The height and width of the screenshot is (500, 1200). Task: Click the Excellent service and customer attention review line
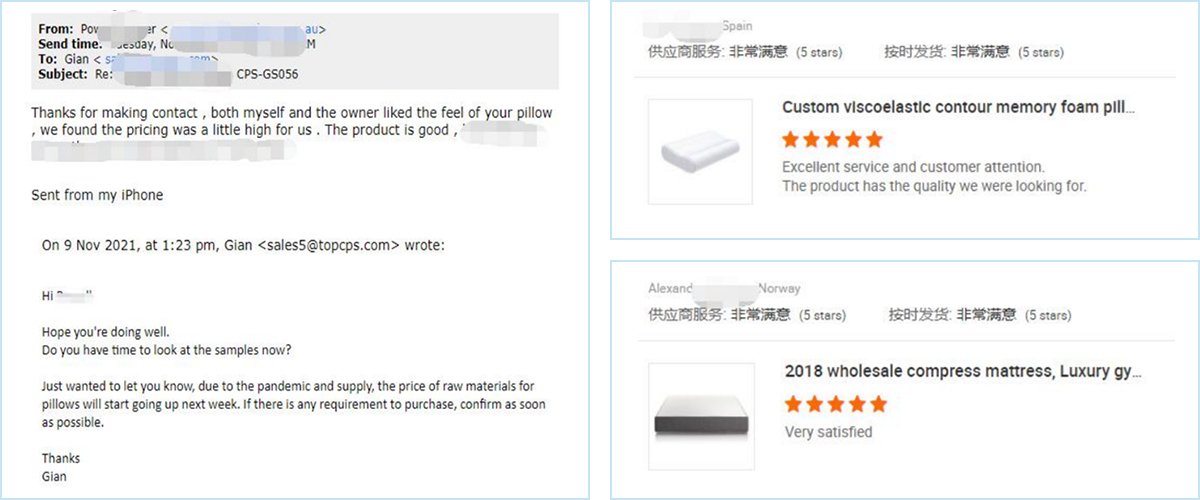click(912, 167)
